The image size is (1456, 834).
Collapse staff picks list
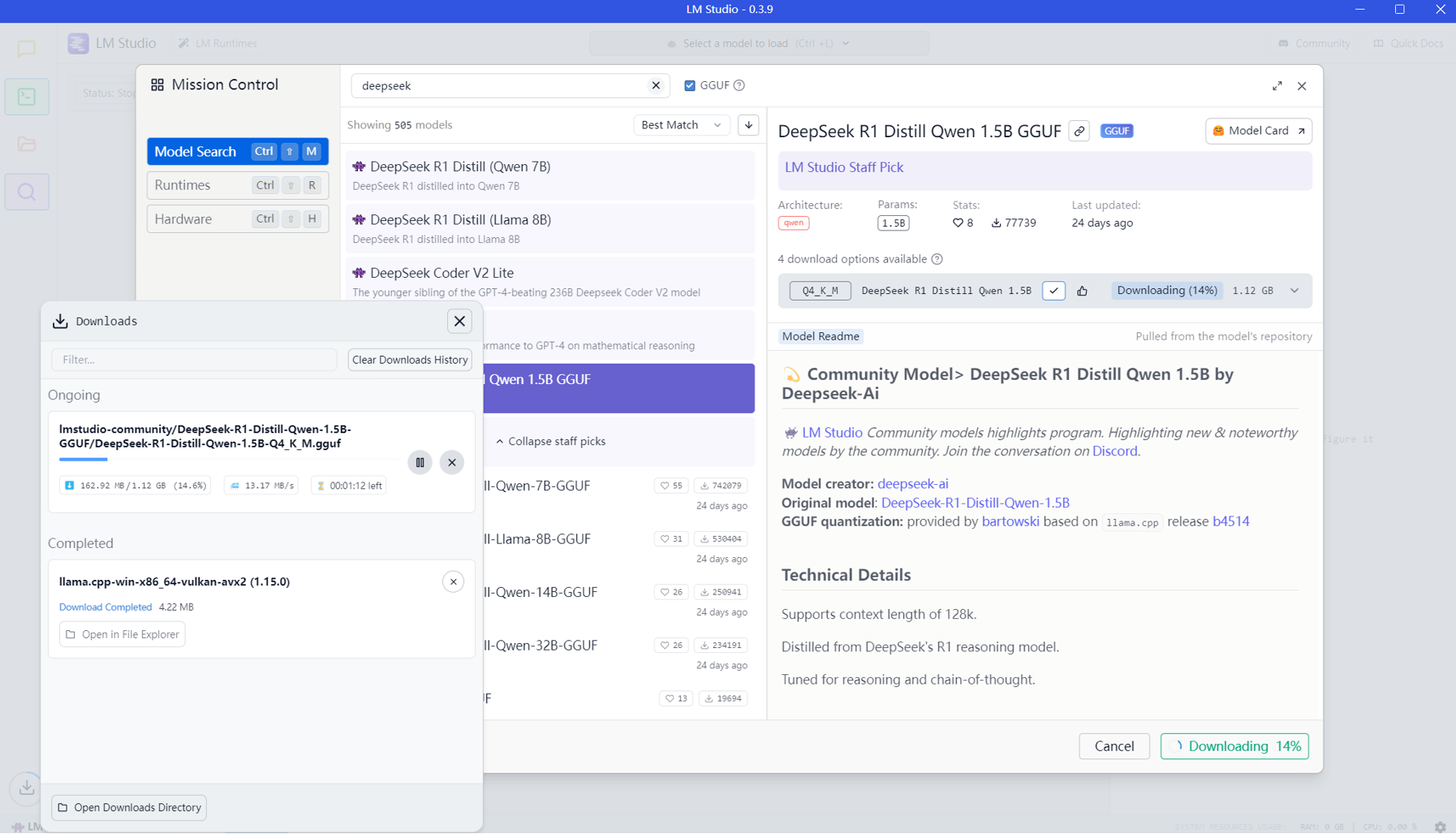(550, 442)
